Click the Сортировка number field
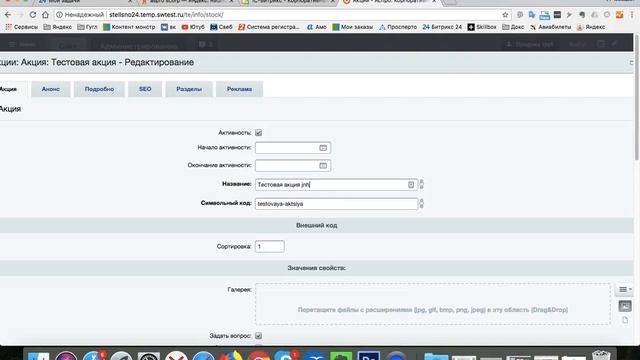Viewport: 640px width, 360px height. [x=269, y=247]
